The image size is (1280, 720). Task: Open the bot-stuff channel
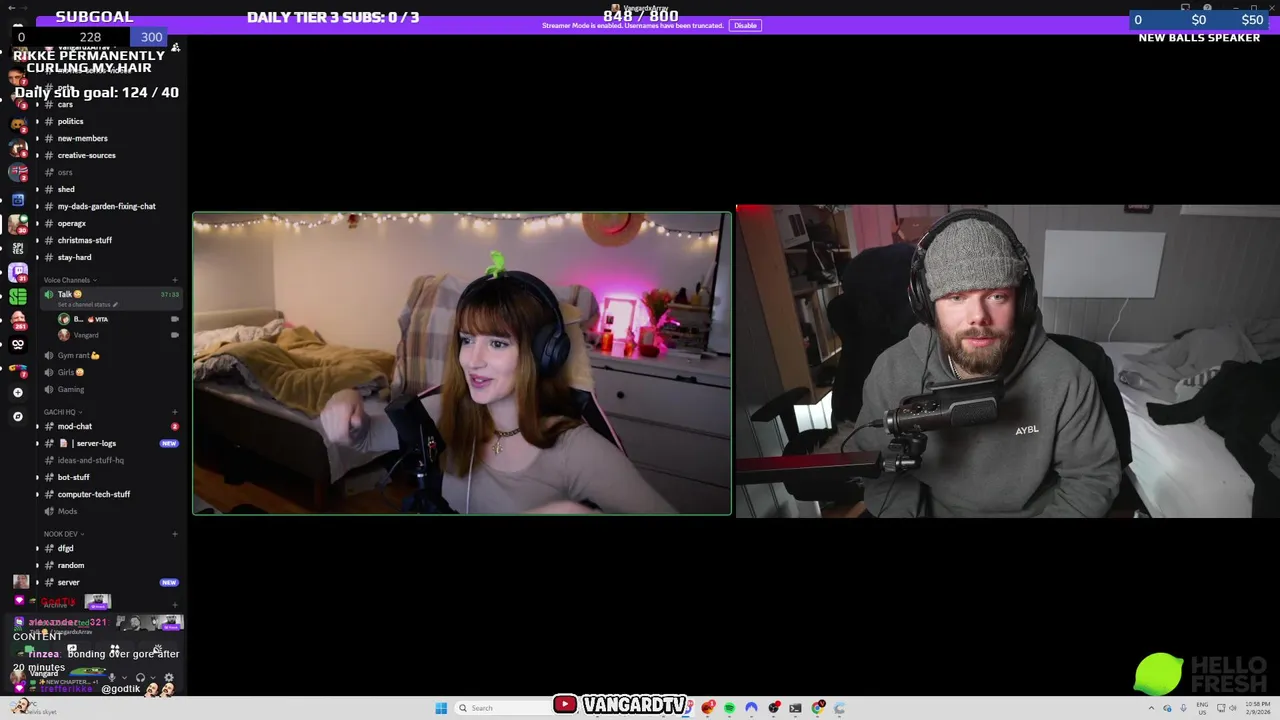click(73, 477)
